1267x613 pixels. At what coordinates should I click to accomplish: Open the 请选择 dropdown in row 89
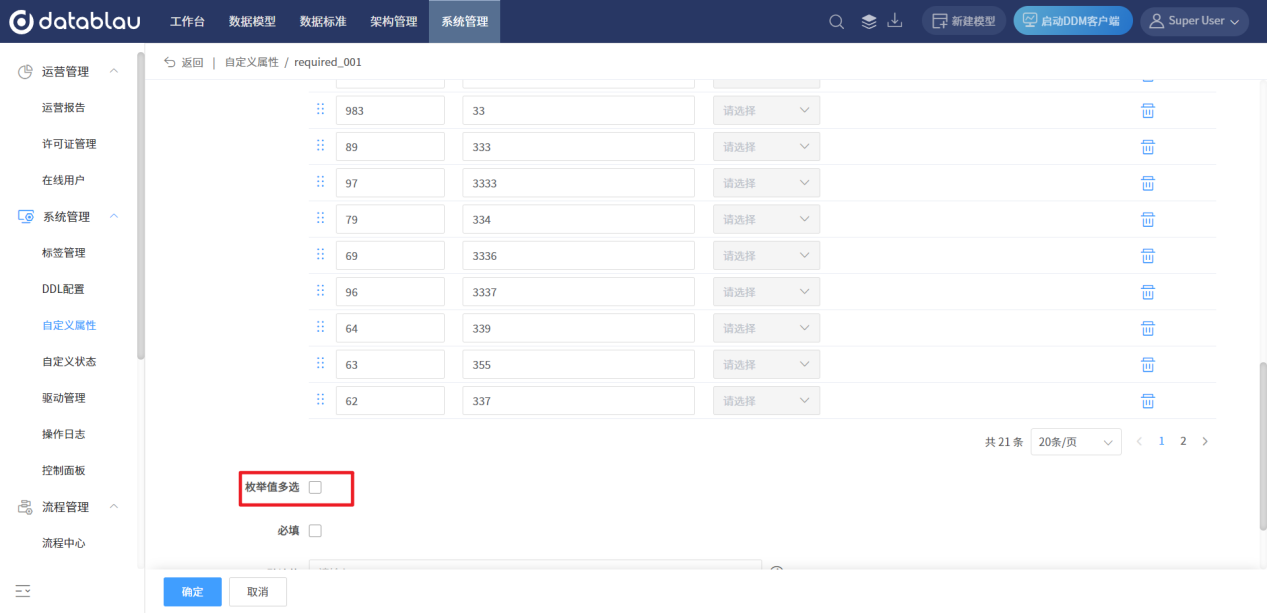pyautogui.click(x=766, y=147)
